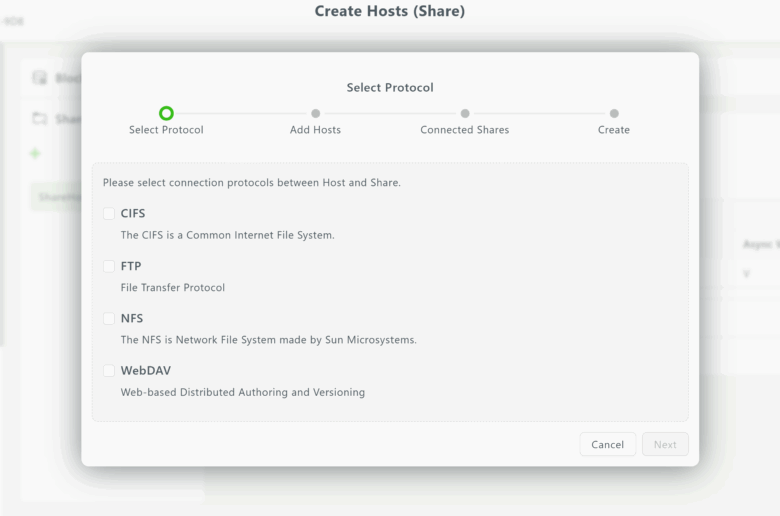
Task: Check the NFS protocol checkbox
Action: (109, 319)
